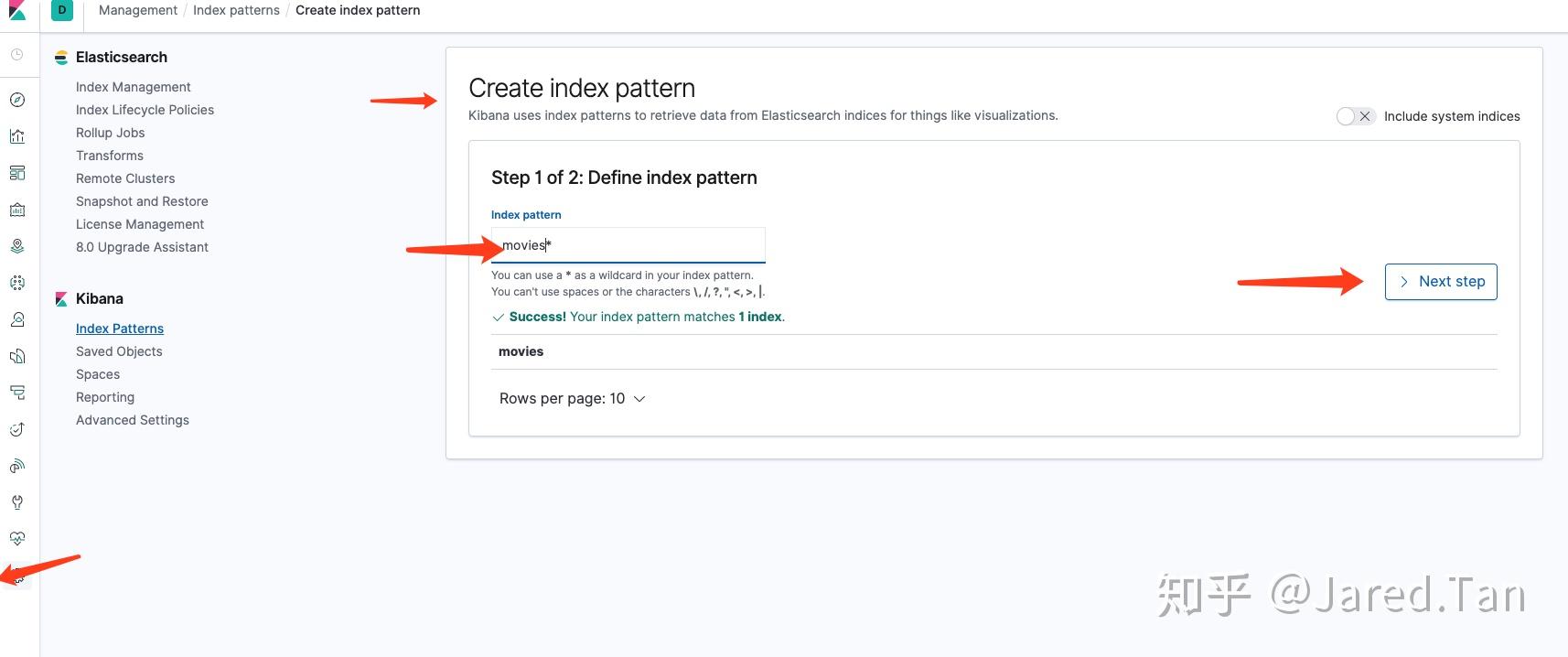Go to Index Management menu item
Viewport: 1568px width, 657px height.
(134, 87)
